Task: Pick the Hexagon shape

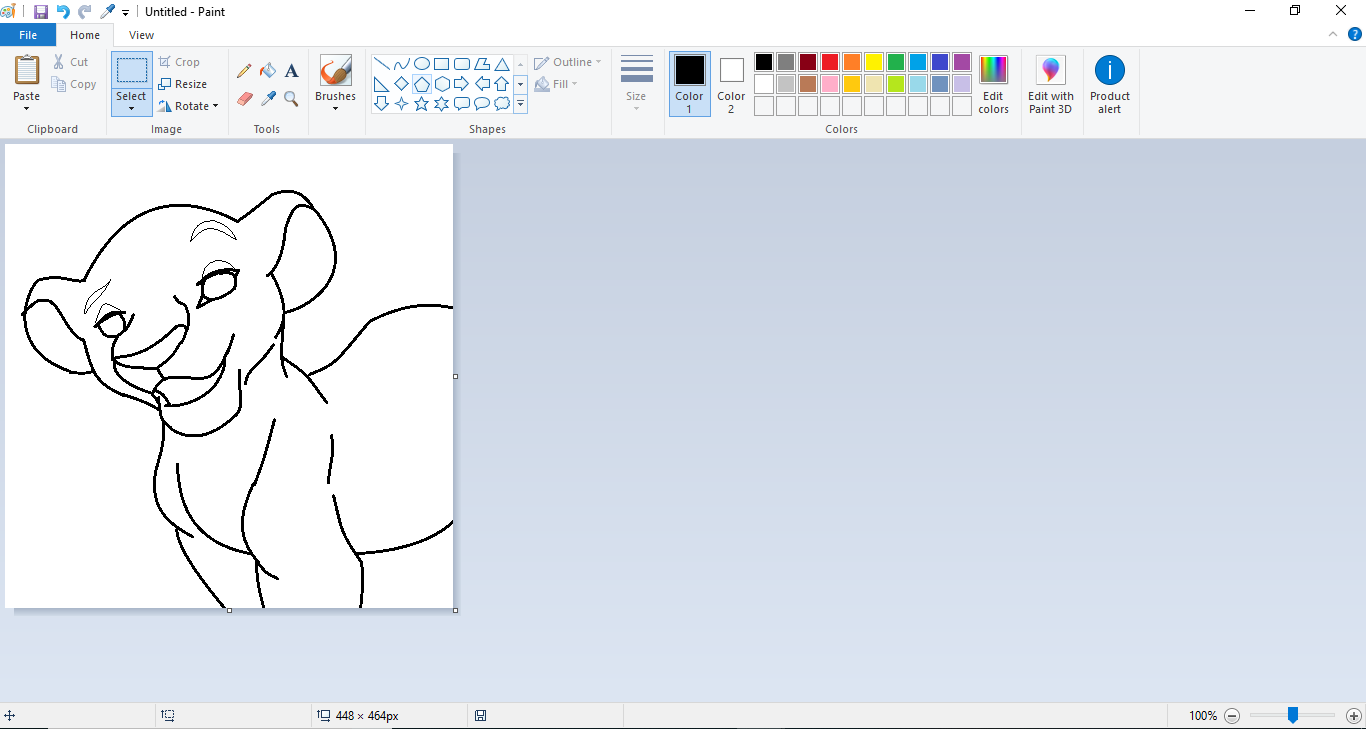Action: pos(441,84)
